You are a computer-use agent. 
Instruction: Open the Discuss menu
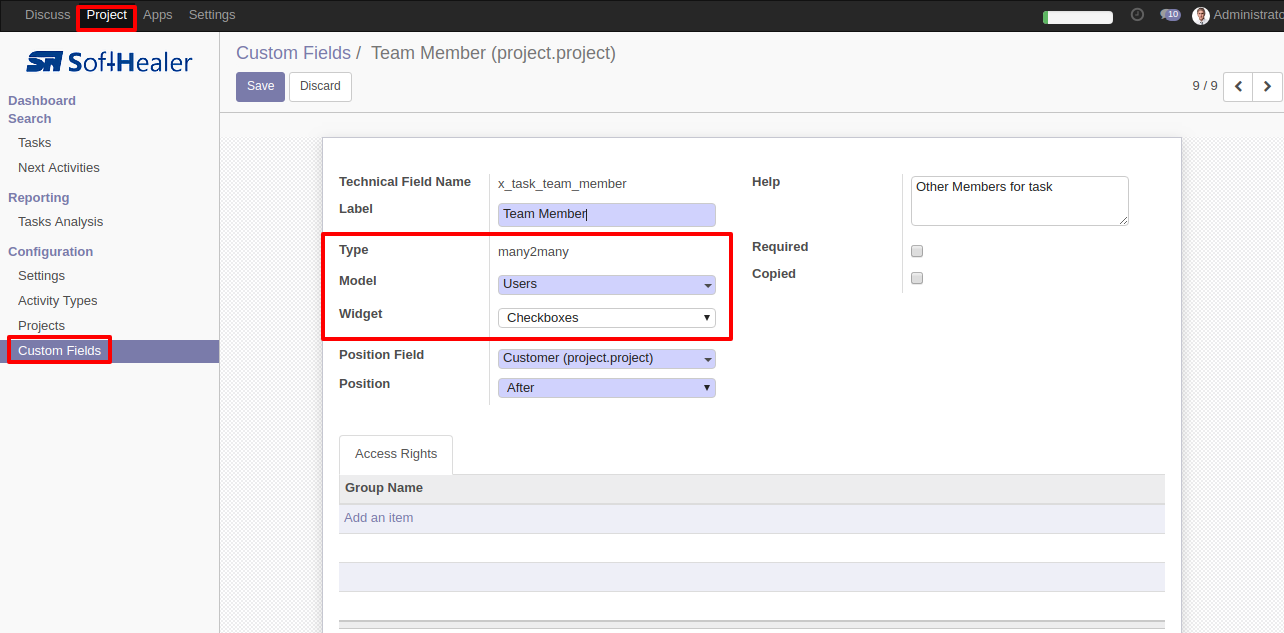pos(48,15)
